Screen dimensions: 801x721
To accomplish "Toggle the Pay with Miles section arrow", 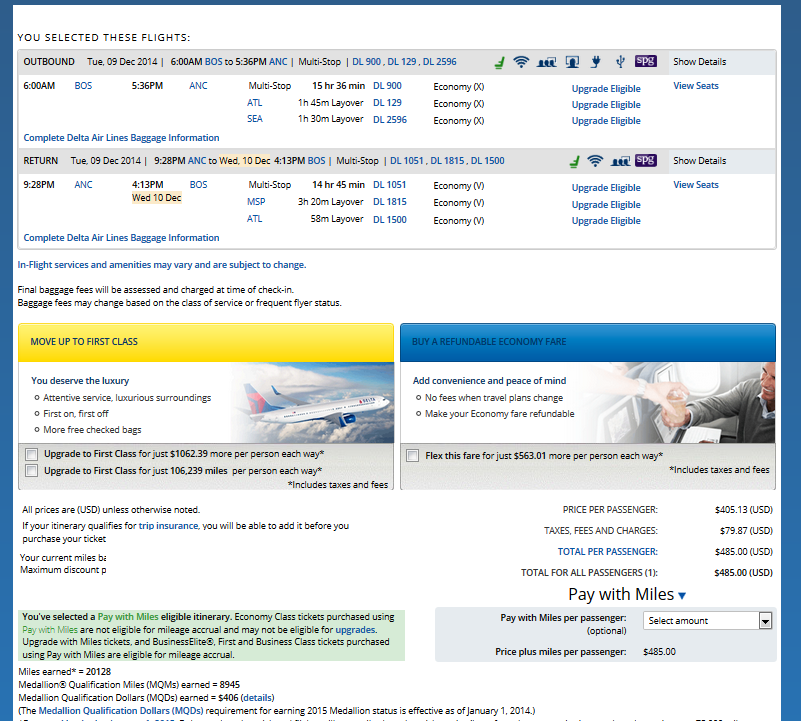I will [x=682, y=596].
